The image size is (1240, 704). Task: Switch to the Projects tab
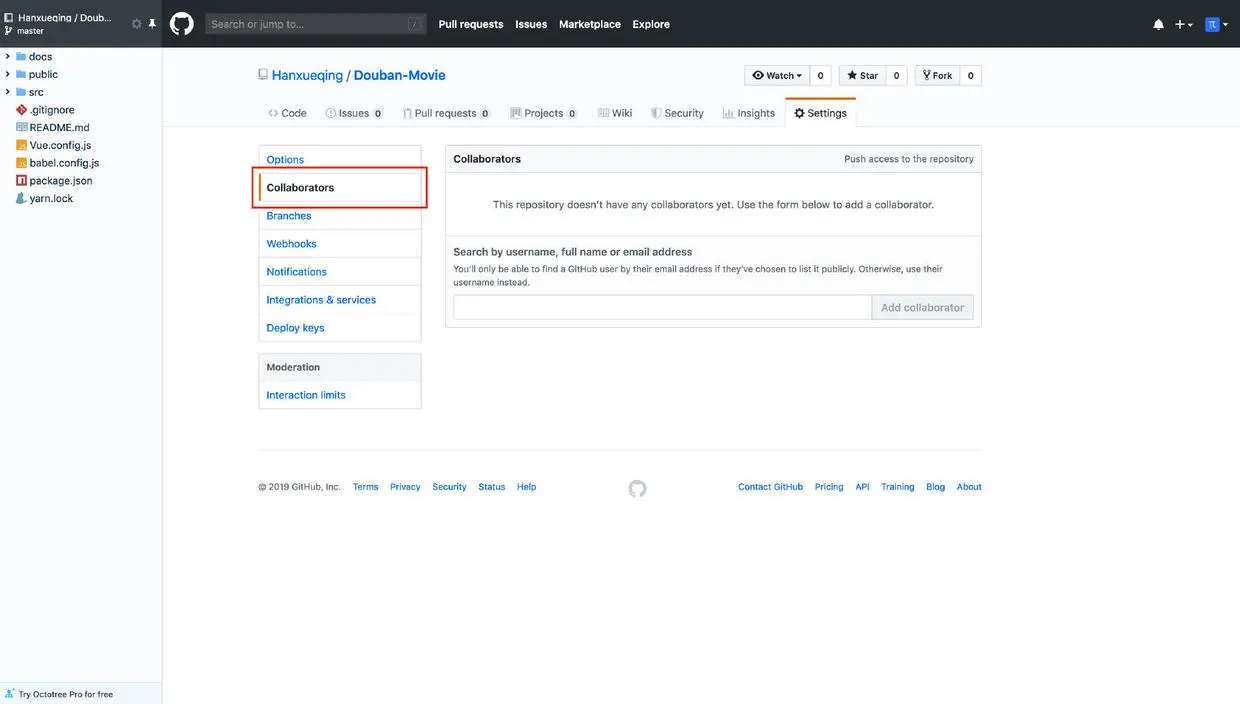click(x=543, y=113)
